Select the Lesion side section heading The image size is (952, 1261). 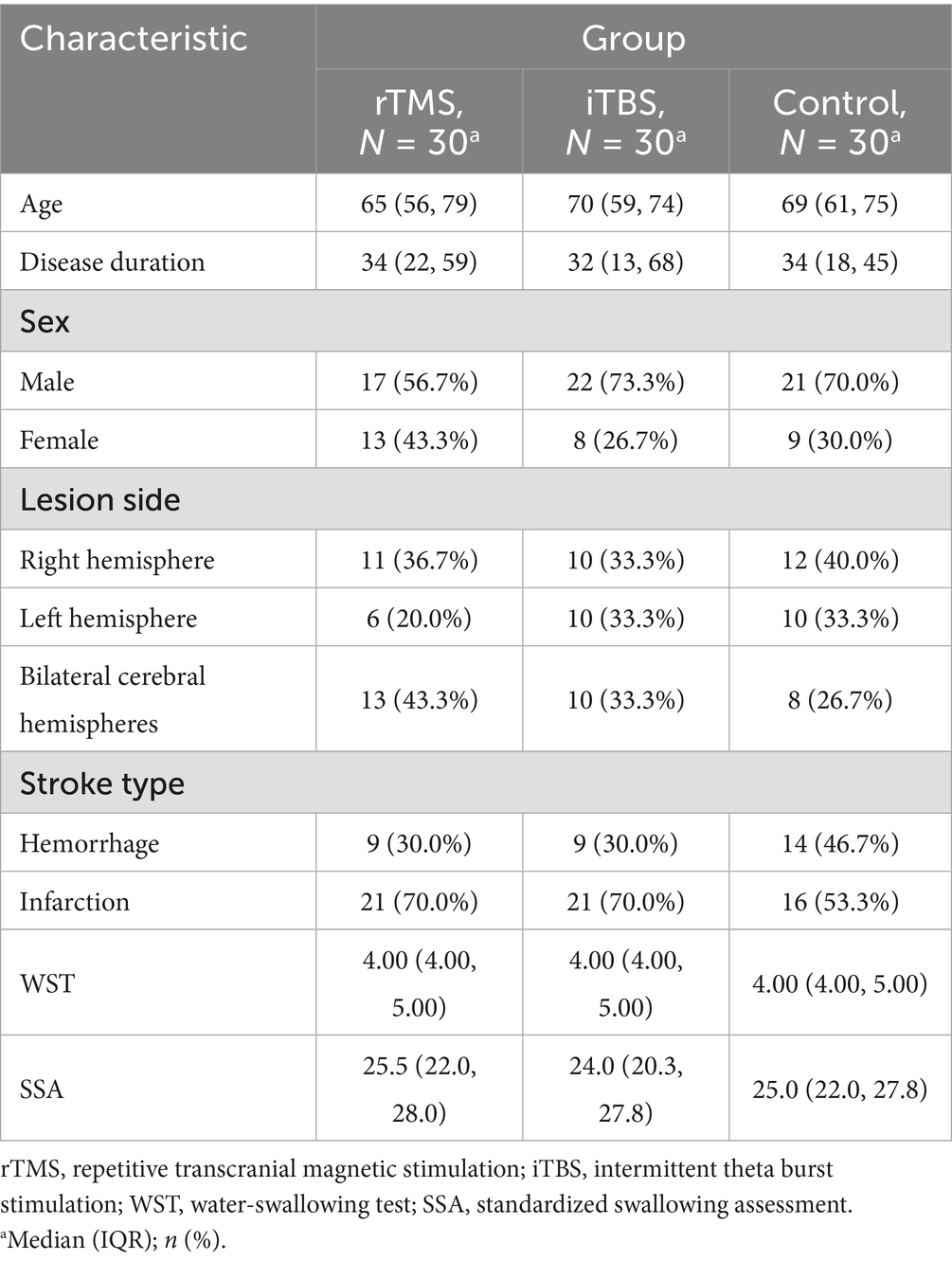click(99, 499)
